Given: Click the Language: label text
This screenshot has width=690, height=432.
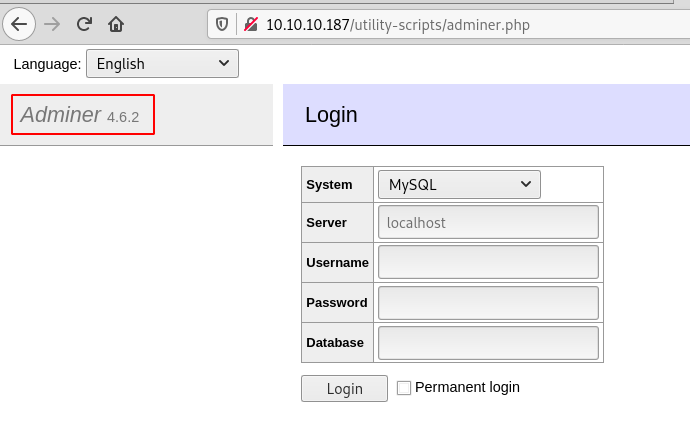Looking at the screenshot, I should pyautogui.click(x=47, y=64).
